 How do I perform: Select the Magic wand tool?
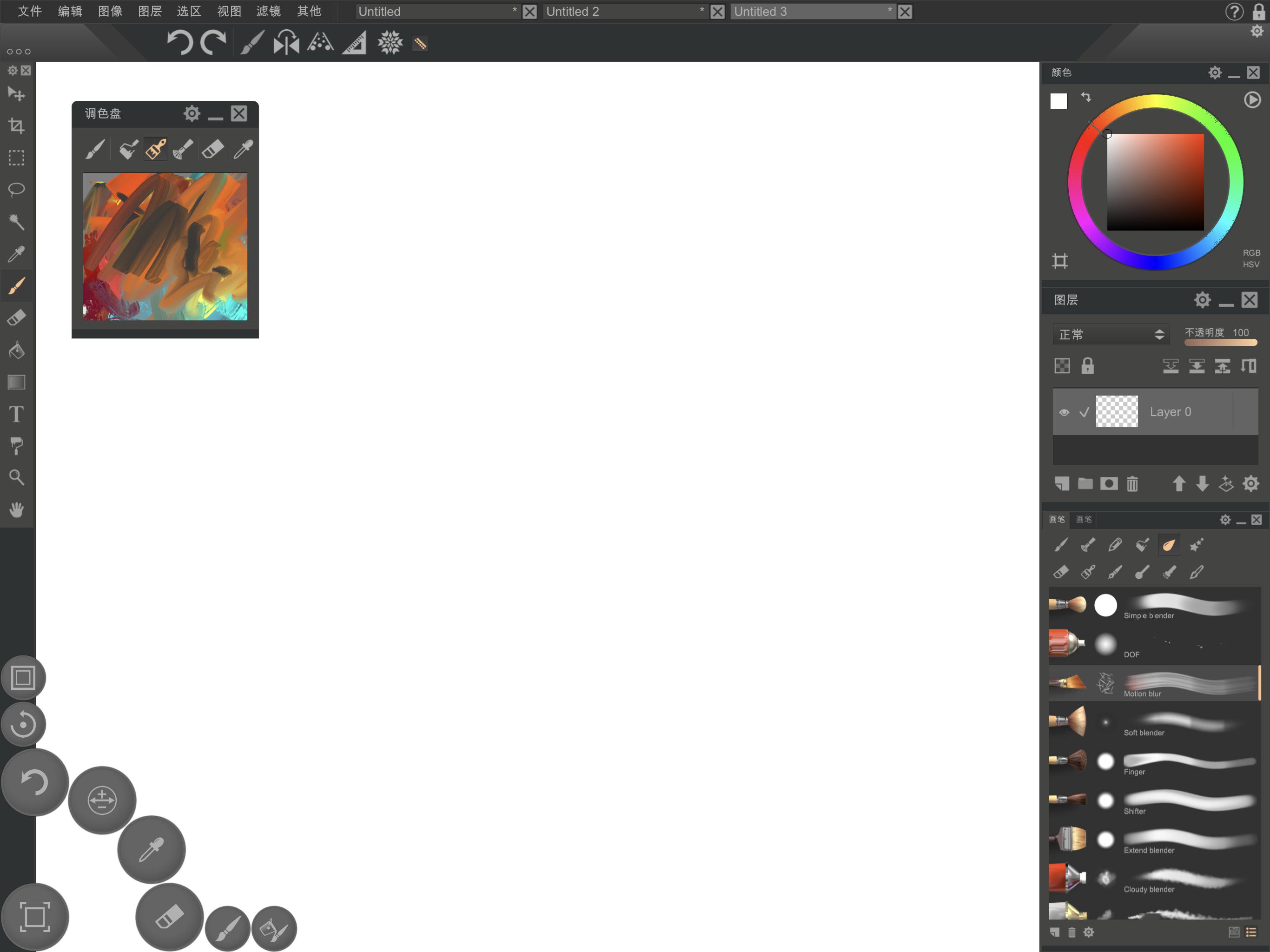(16, 222)
